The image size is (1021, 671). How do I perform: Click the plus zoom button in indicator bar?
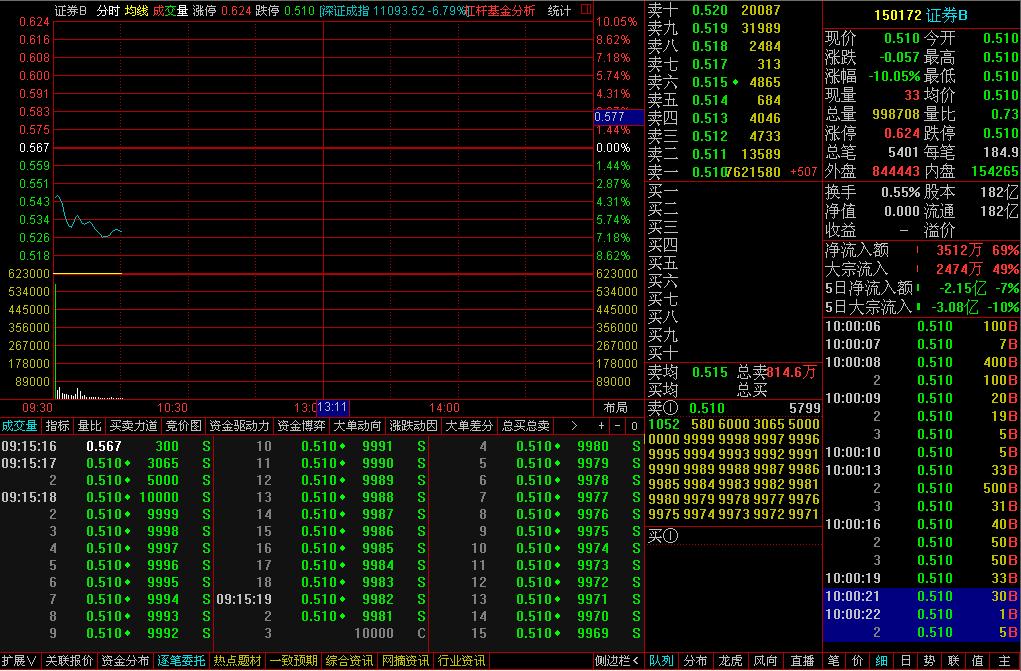click(x=603, y=426)
